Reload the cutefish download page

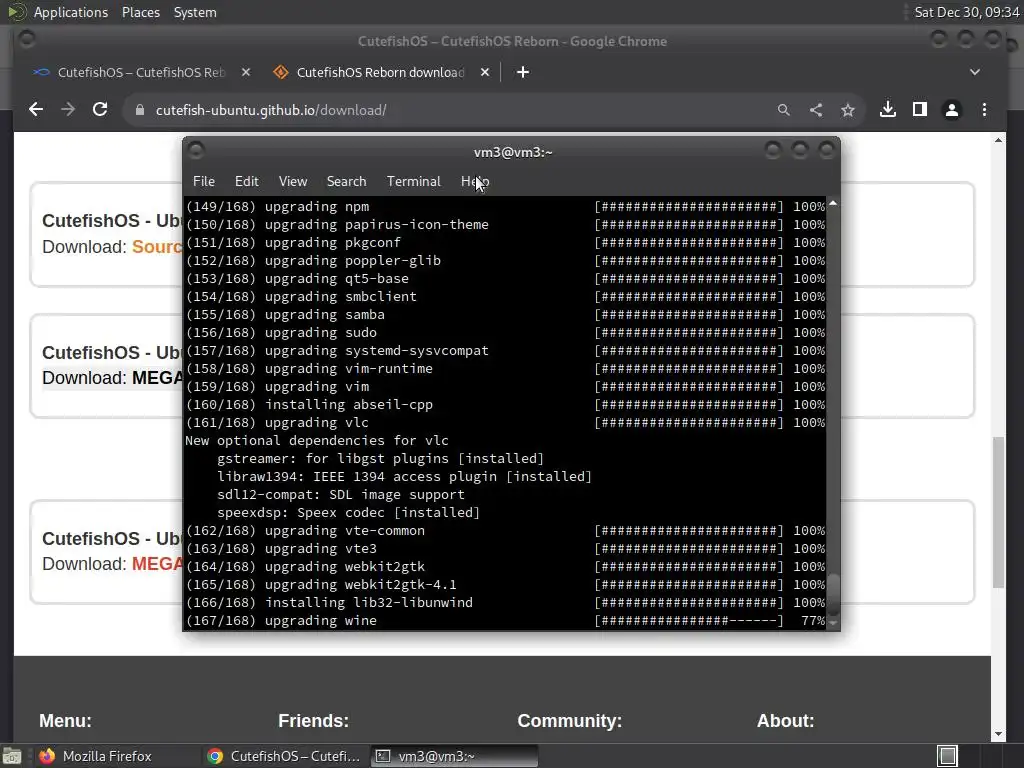point(100,110)
